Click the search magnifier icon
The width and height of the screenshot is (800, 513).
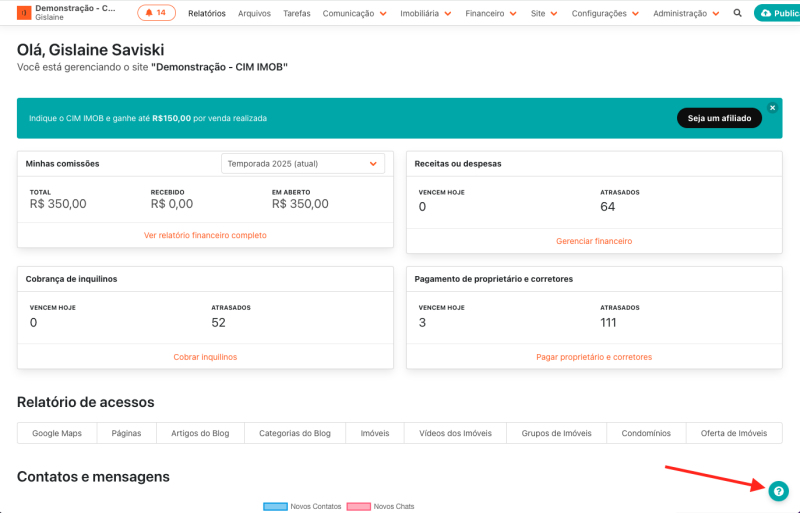coord(738,14)
